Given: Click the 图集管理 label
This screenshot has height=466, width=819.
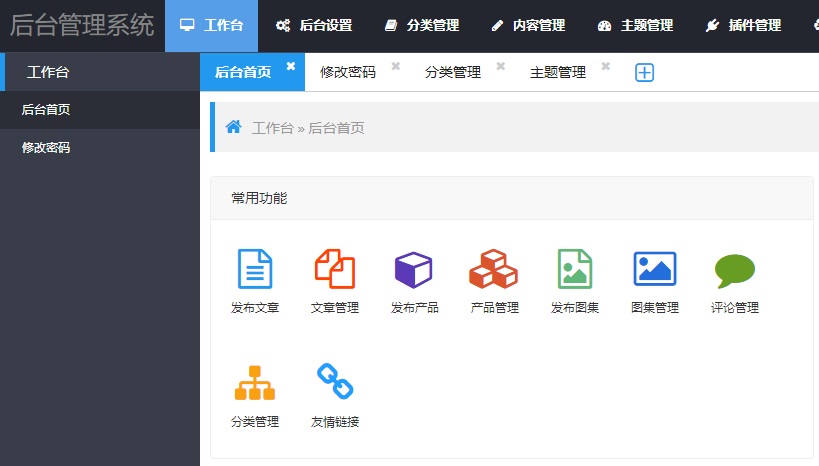Looking at the screenshot, I should point(654,308).
